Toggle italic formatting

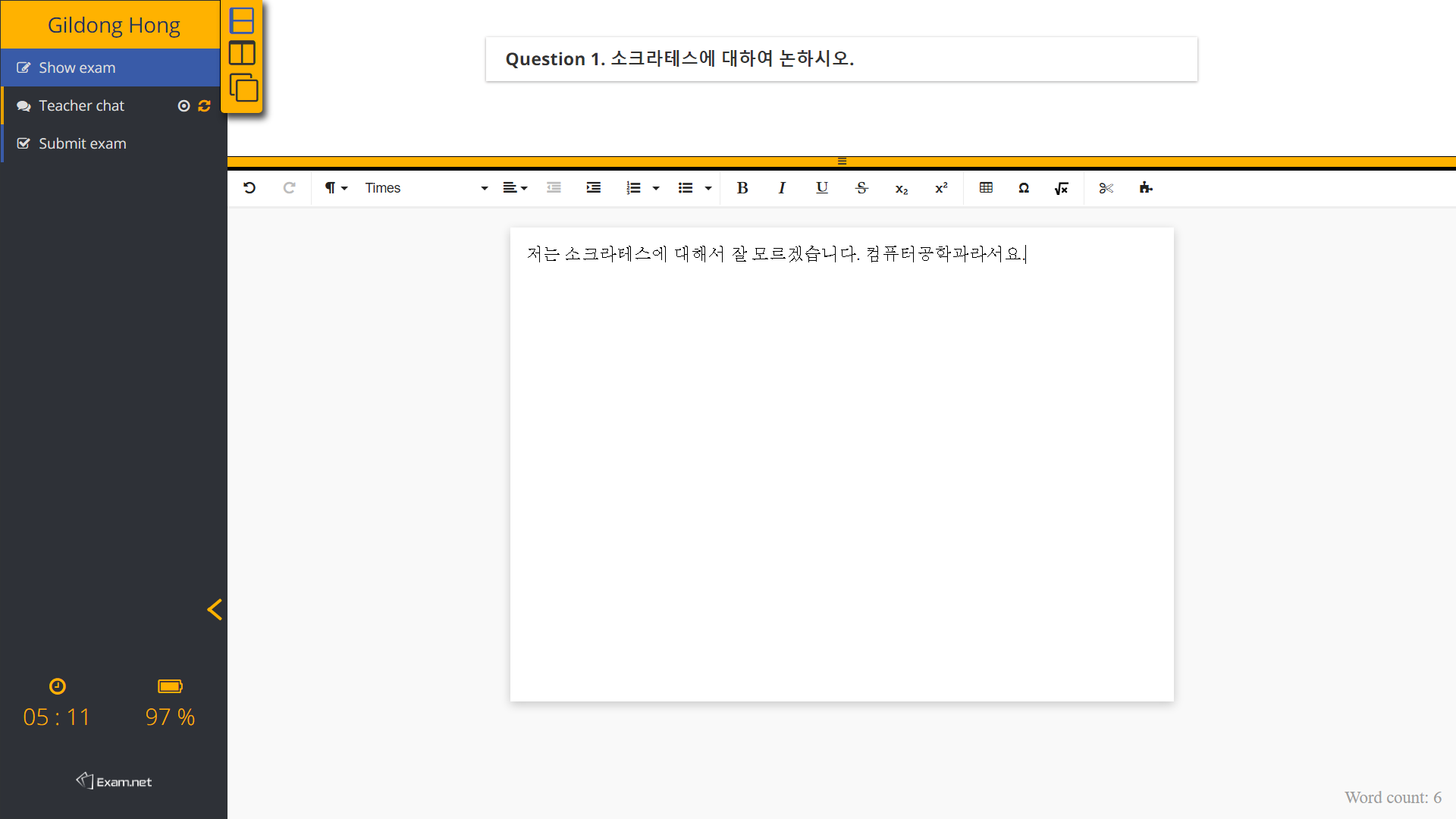click(782, 188)
